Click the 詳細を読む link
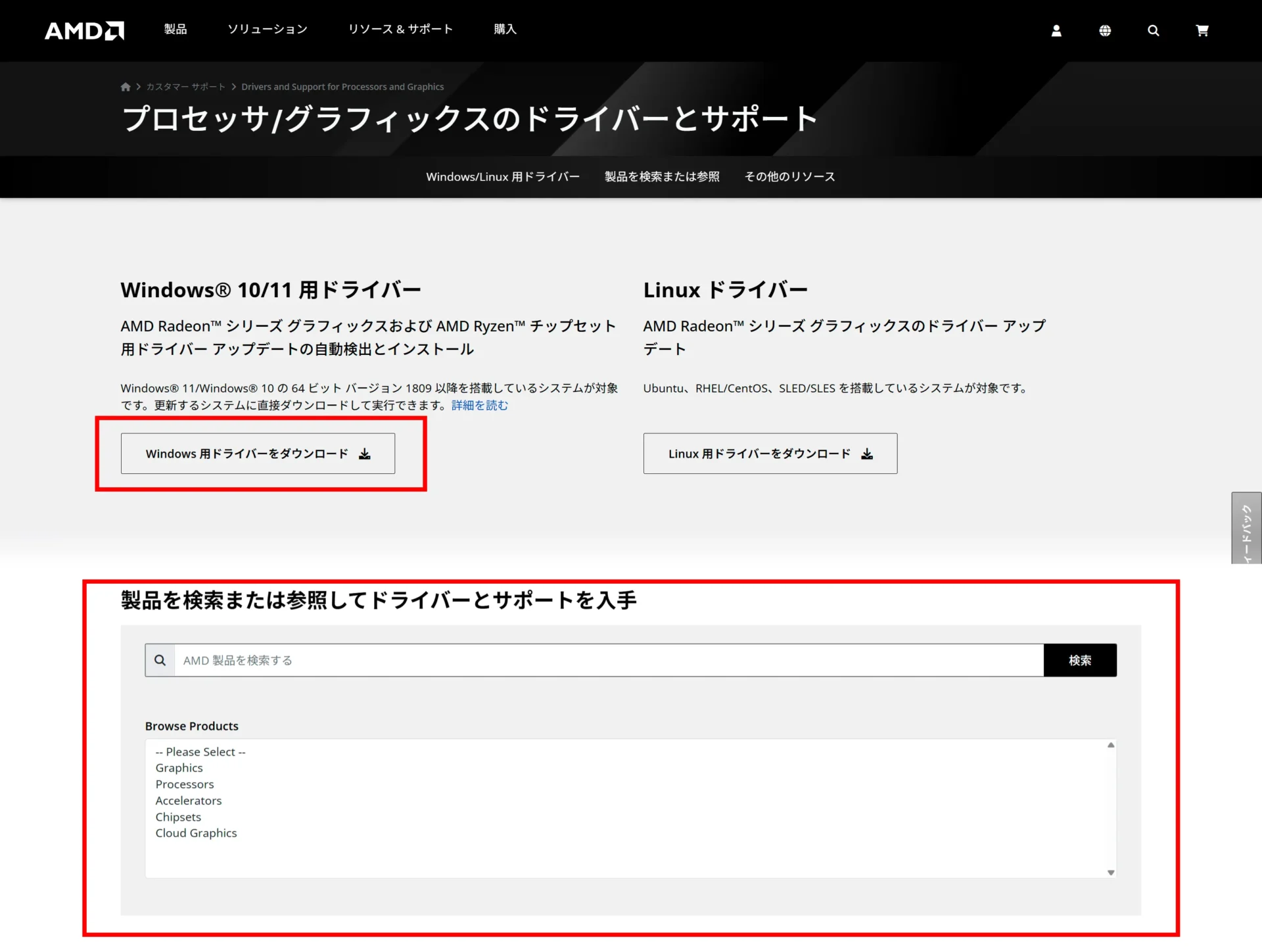Viewport: 1262px width, 952px height. [x=480, y=405]
